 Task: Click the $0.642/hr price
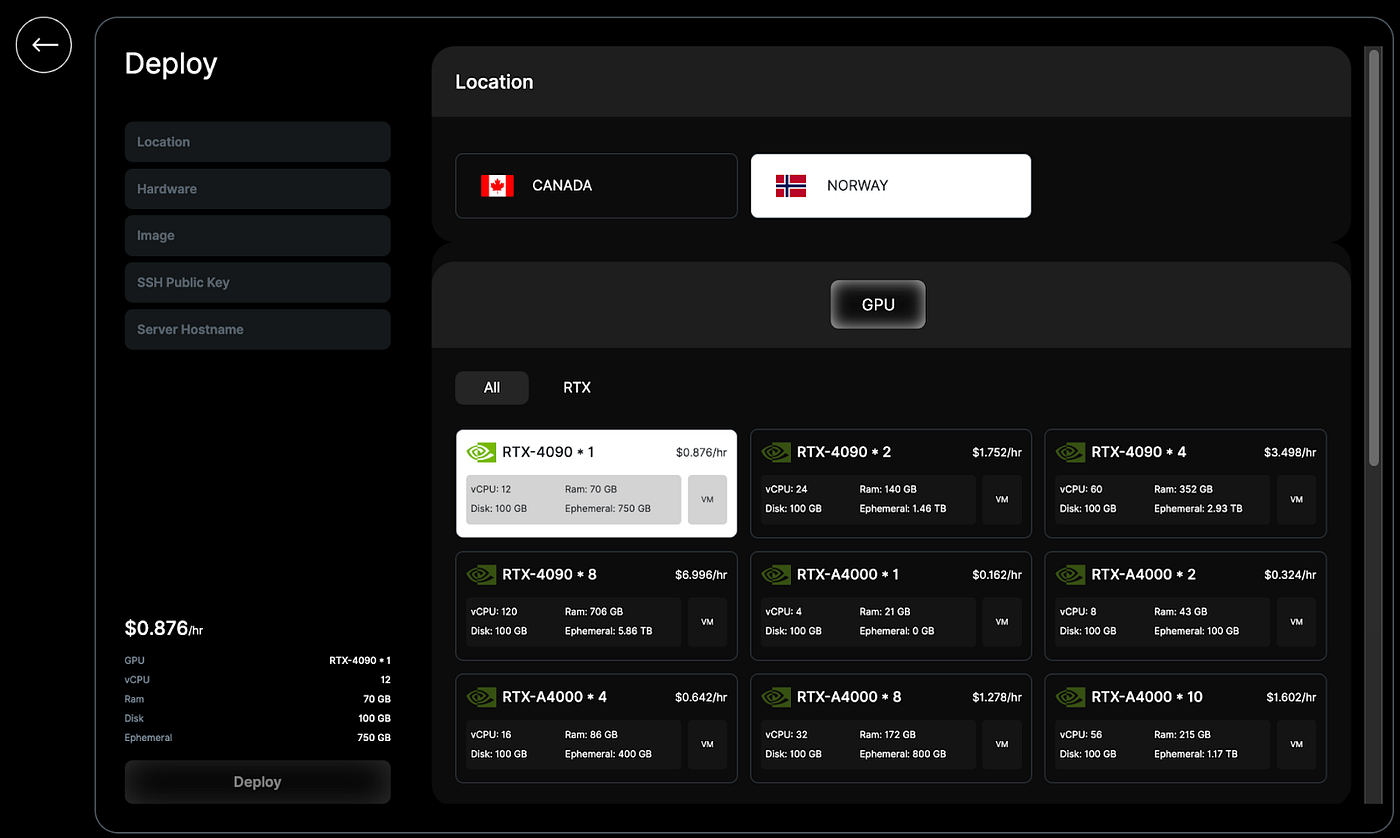pos(701,697)
